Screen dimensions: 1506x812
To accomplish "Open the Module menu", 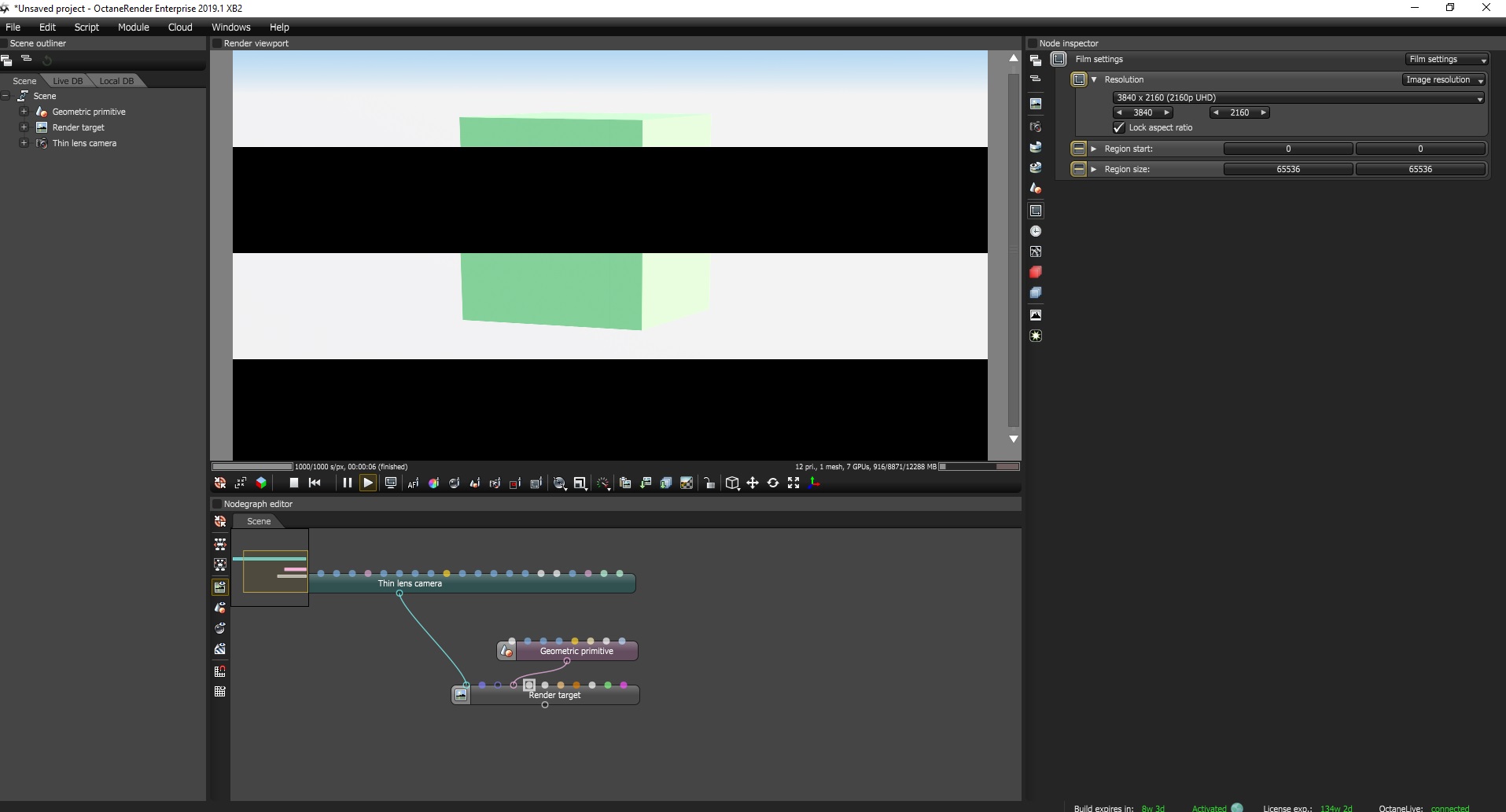I will 134,28.
